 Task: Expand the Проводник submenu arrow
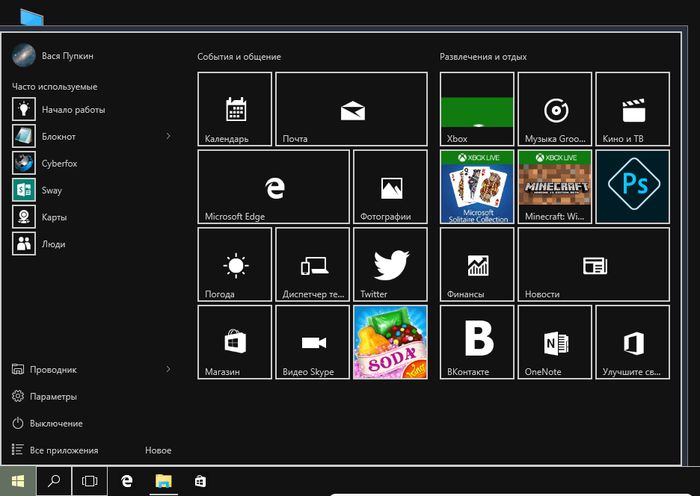coord(168,369)
